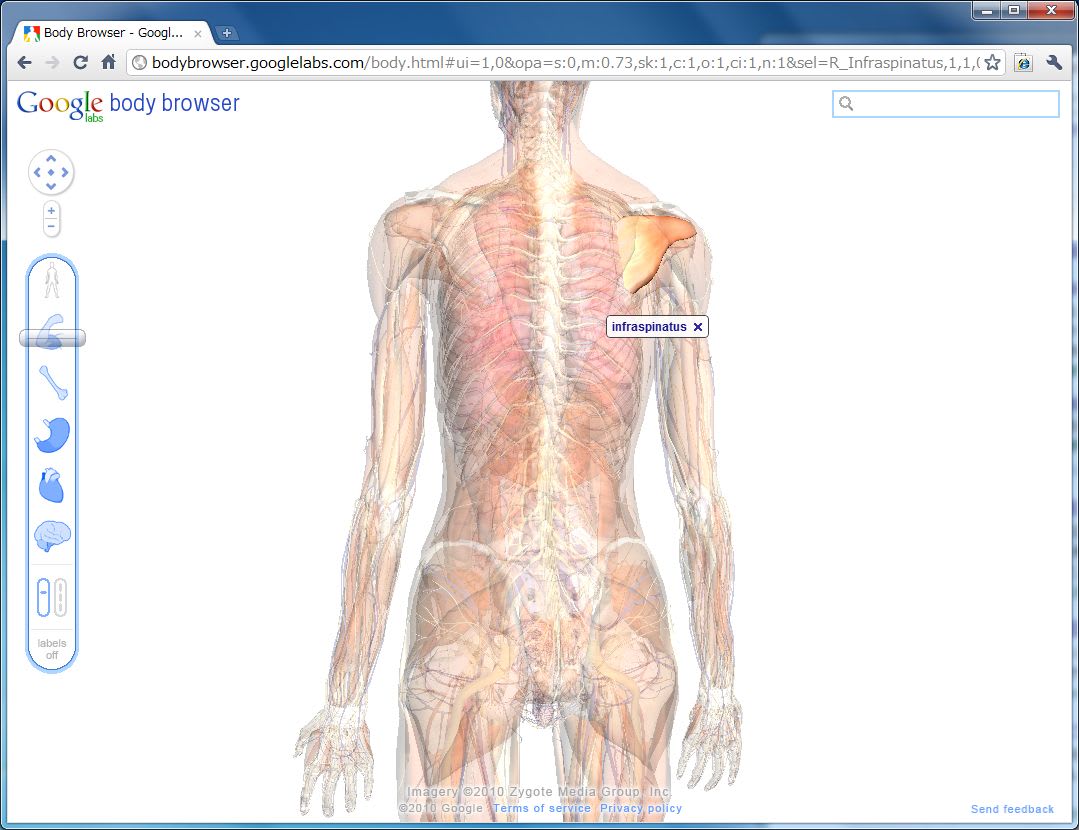The width and height of the screenshot is (1079, 830).
Task: Open a new browser tab
Action: pyautogui.click(x=226, y=33)
